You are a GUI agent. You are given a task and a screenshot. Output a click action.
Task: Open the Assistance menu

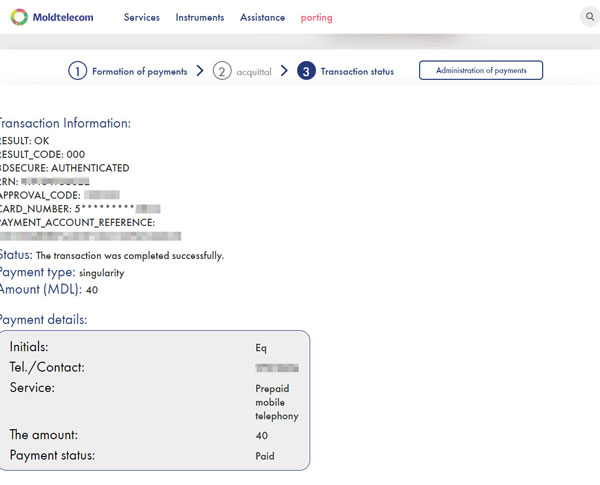point(262,18)
